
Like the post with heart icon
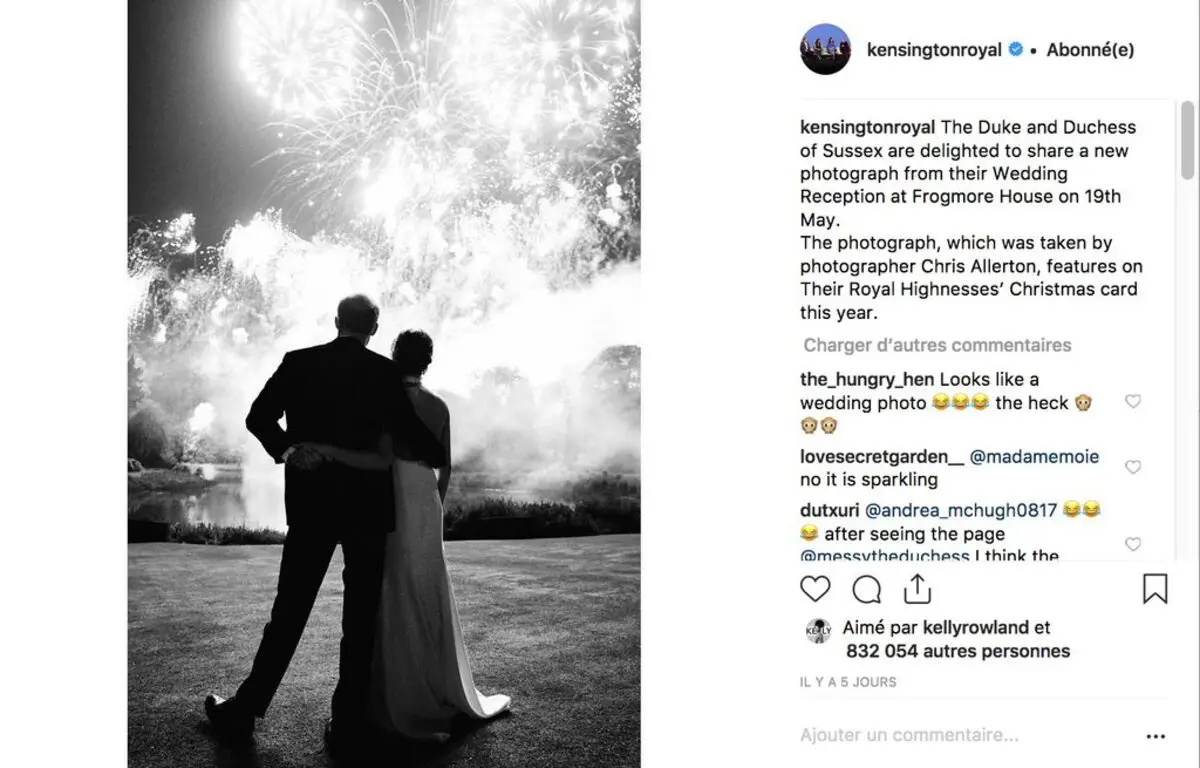815,589
